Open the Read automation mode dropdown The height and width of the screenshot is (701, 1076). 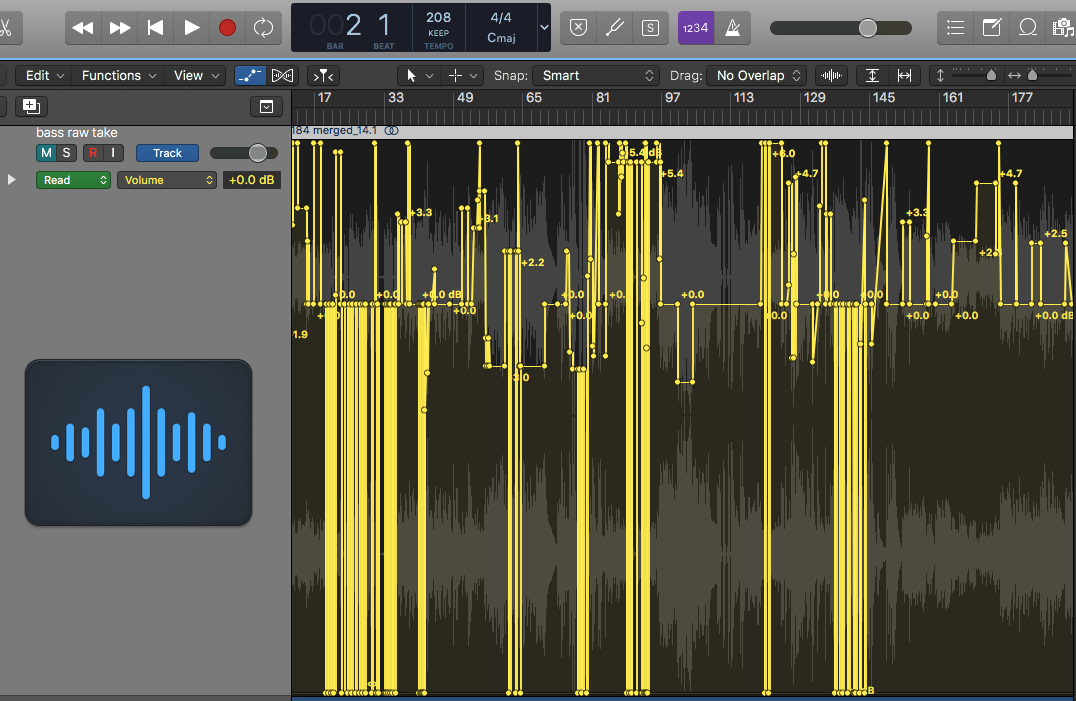(73, 180)
